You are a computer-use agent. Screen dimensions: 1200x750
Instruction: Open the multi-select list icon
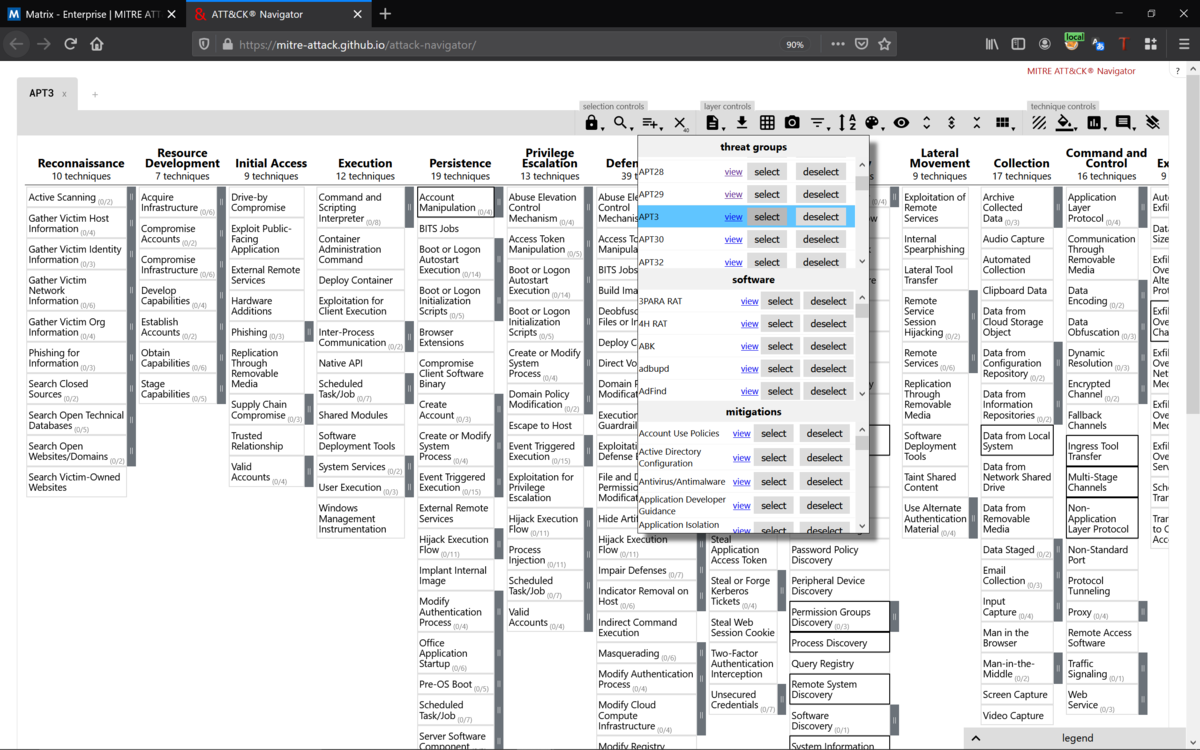[x=651, y=123]
